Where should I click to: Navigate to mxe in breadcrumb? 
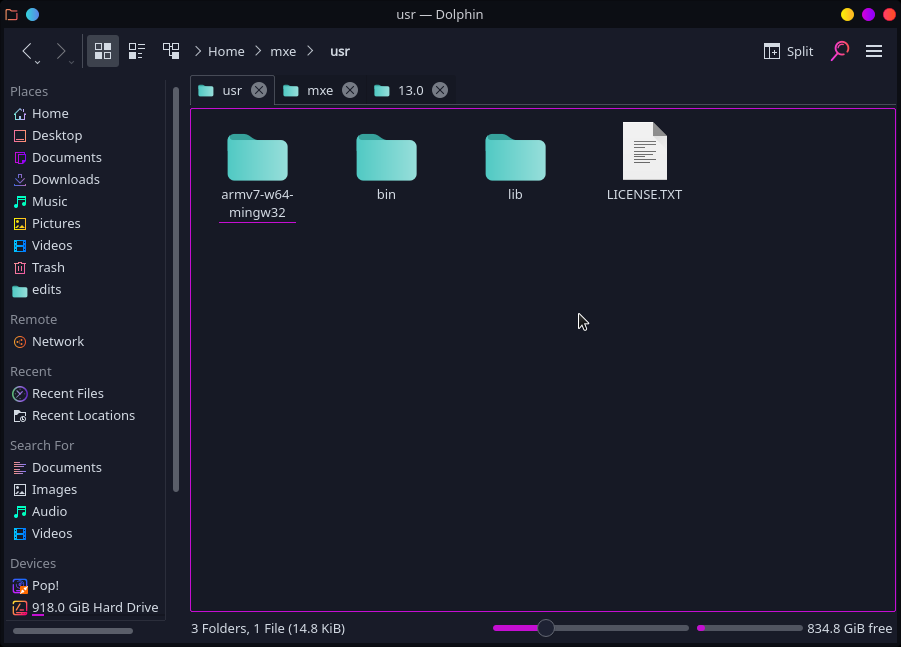283,51
